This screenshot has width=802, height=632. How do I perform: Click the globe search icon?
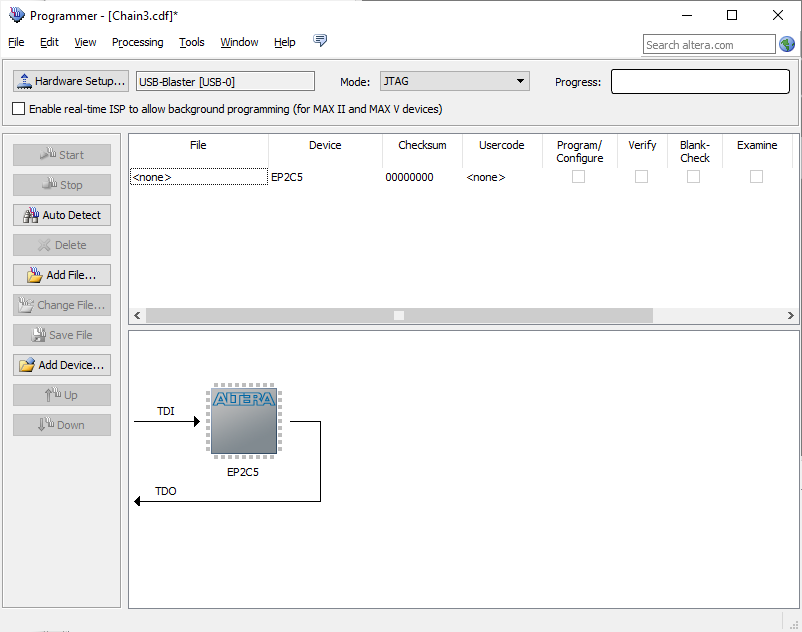[x=787, y=44]
